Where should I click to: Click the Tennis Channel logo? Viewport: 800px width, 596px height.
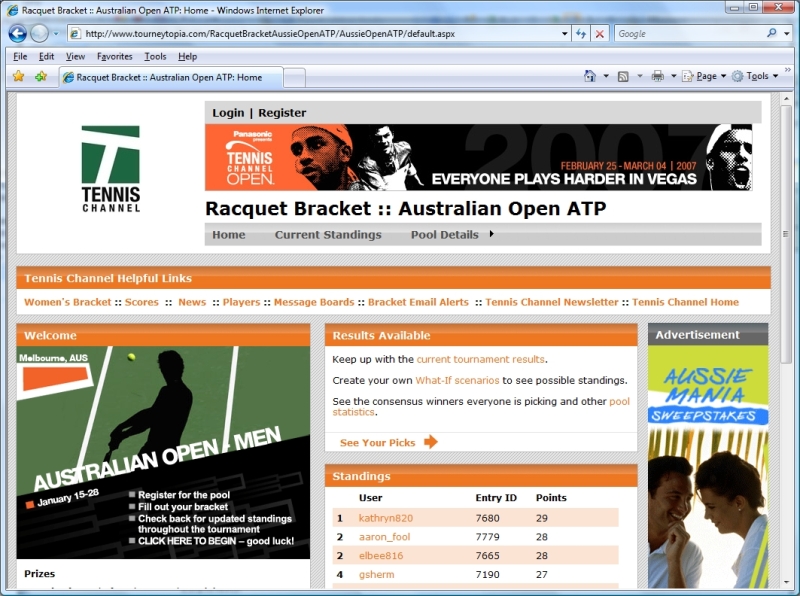pos(111,169)
